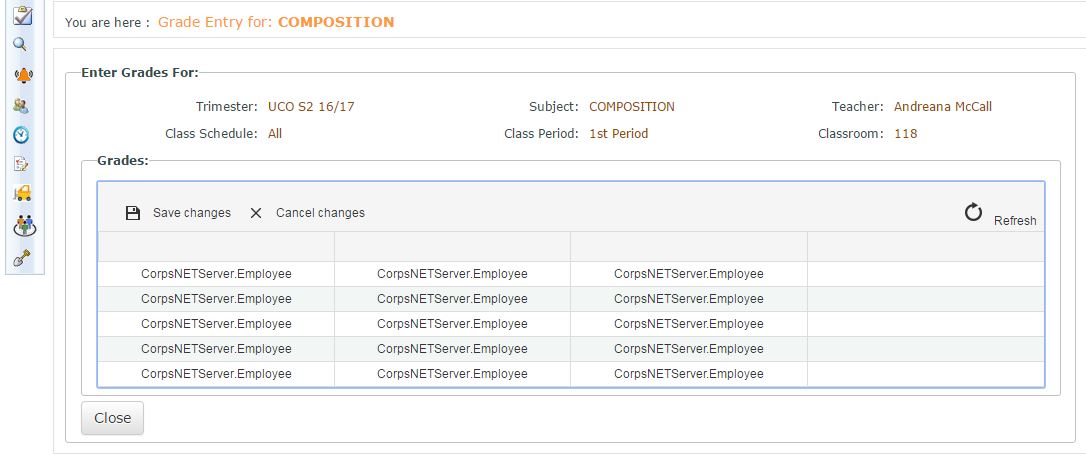The width and height of the screenshot is (1086, 473).
Task: Open the magnifying glass search icon
Action: [20, 44]
